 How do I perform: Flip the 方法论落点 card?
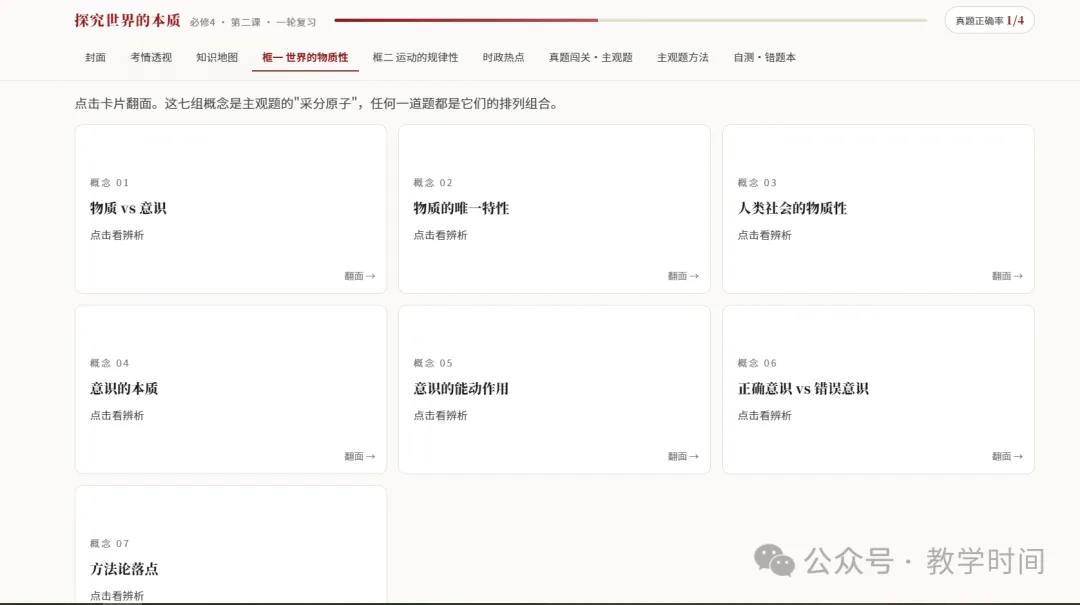pyautogui.click(x=231, y=544)
